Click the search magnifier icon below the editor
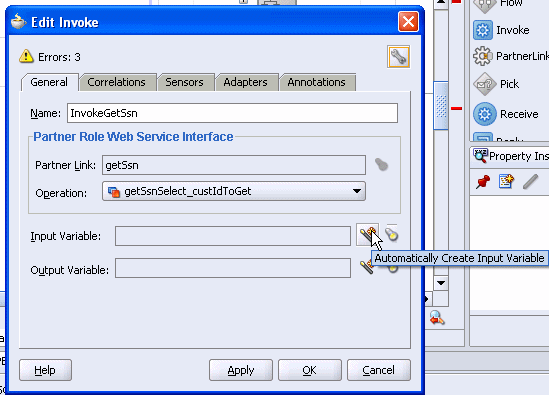Viewport: 549px width, 395px height. point(437,318)
